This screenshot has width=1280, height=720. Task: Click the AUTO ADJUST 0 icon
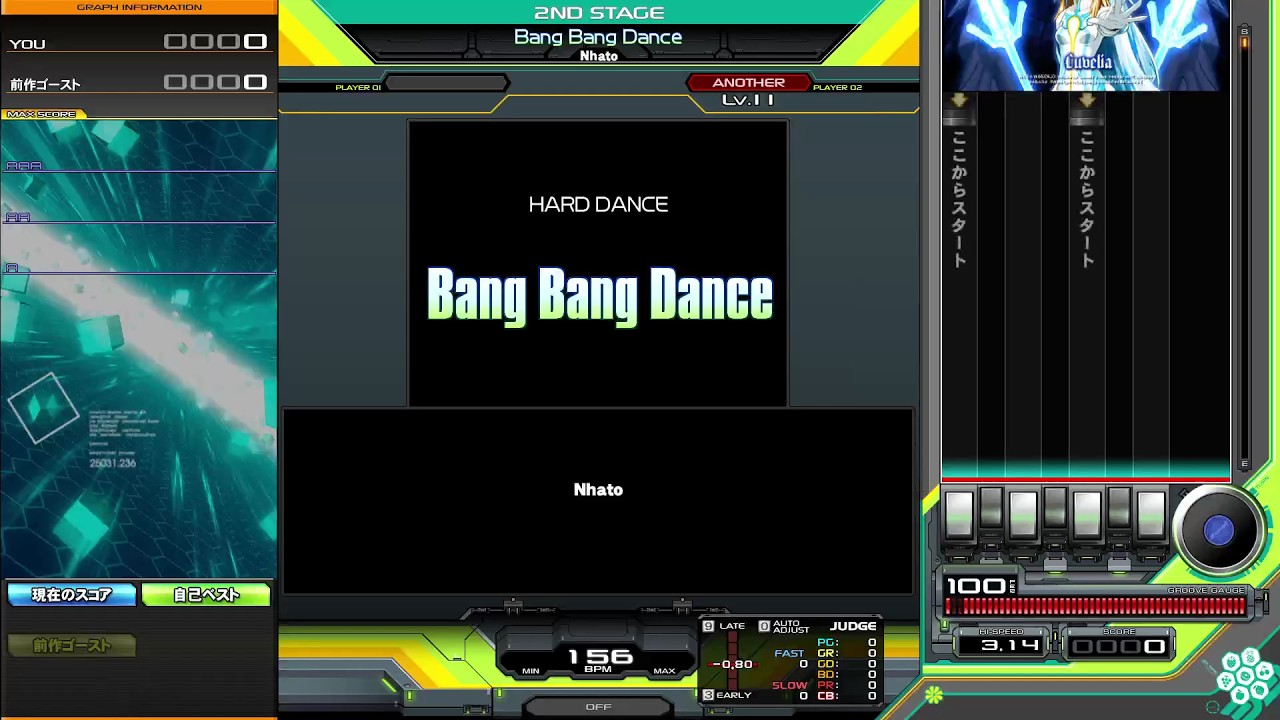(764, 626)
